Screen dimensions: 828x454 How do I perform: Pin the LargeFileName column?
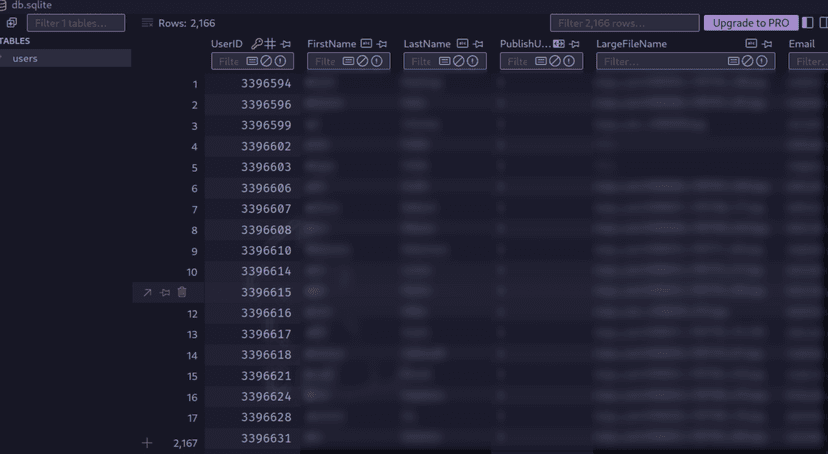(767, 44)
